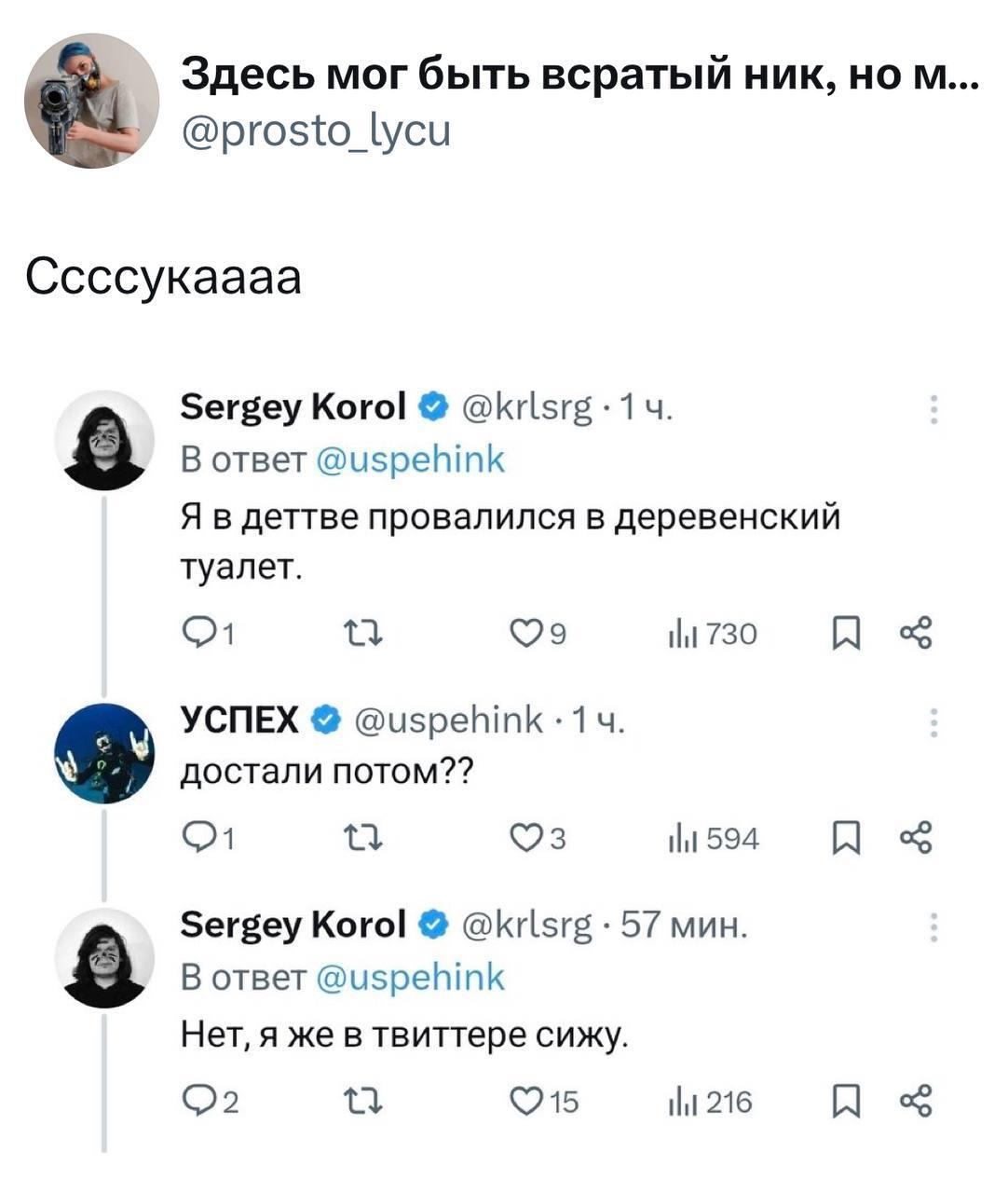
Task: Share the last Sergey Korol tweet
Action: 915,1103
